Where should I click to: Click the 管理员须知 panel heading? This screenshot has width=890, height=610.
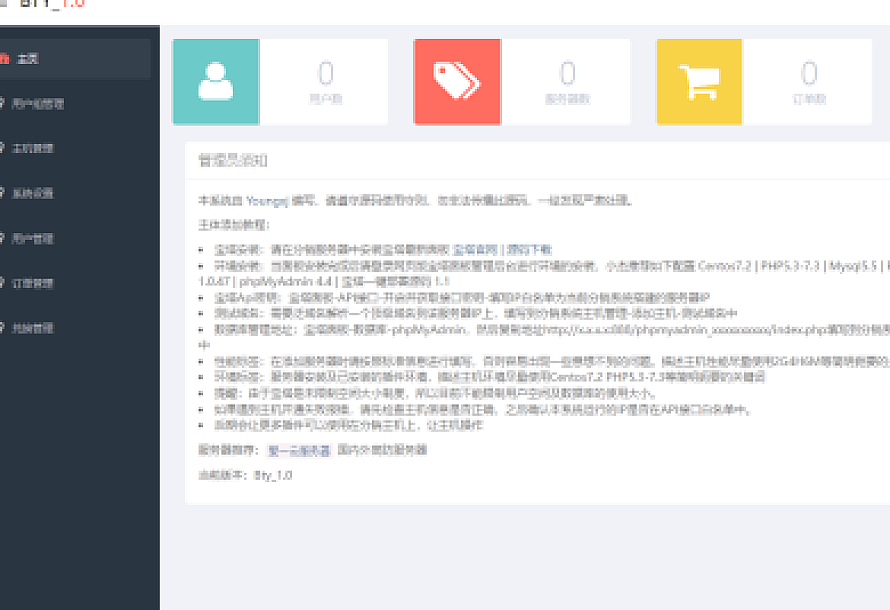[232, 160]
